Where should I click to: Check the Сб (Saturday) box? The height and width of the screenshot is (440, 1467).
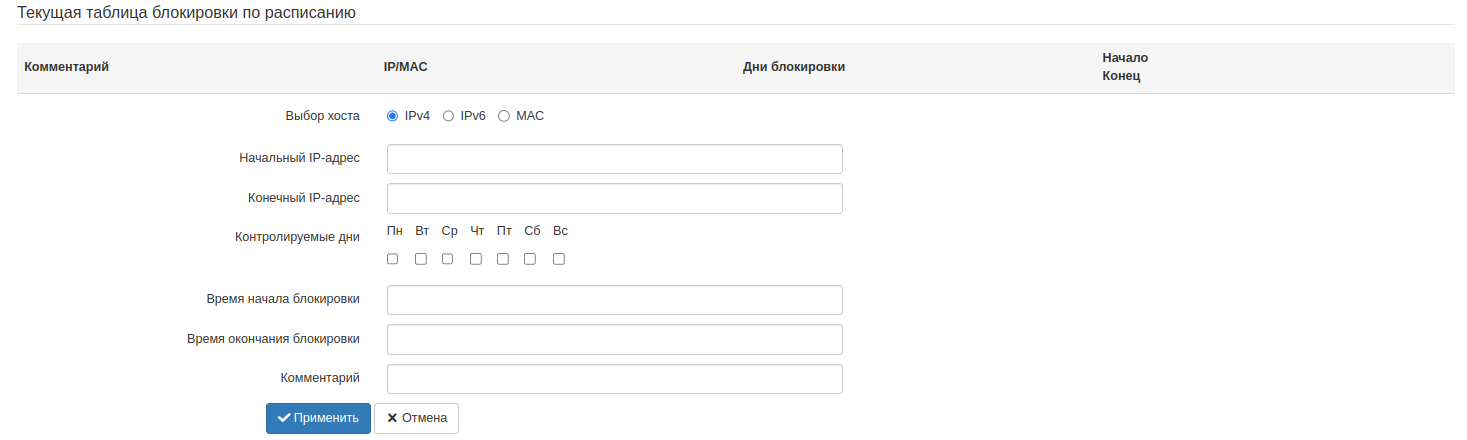[x=530, y=259]
